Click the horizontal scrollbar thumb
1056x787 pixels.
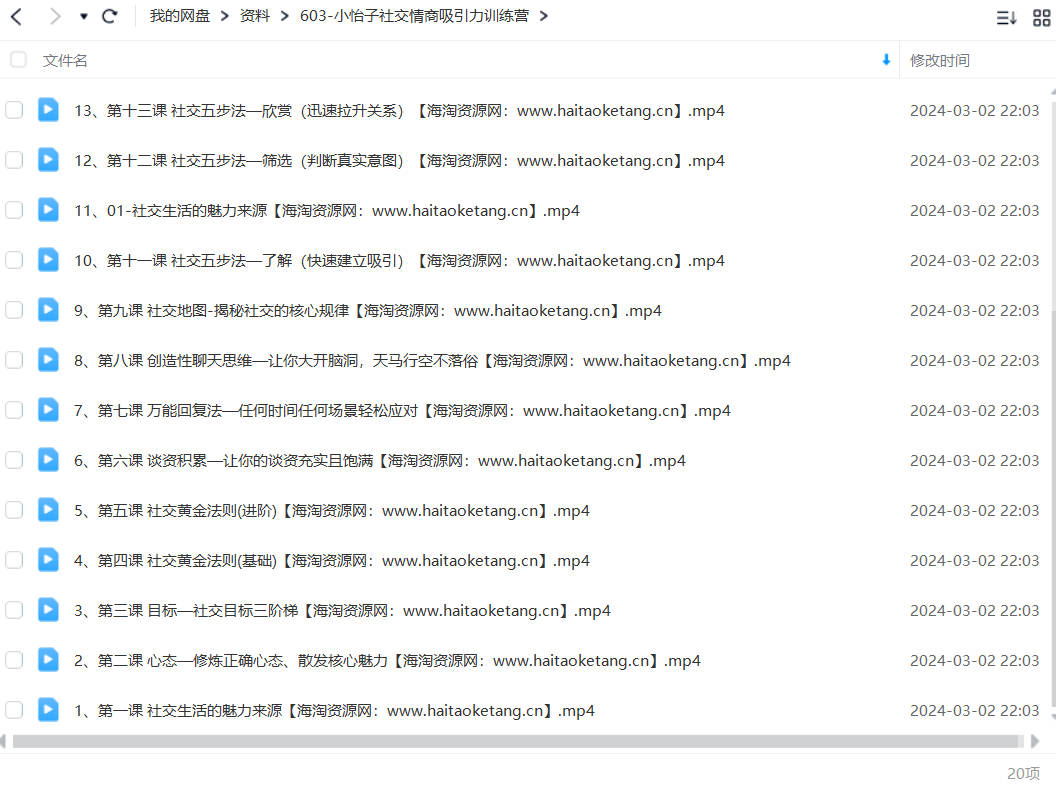pos(515,741)
